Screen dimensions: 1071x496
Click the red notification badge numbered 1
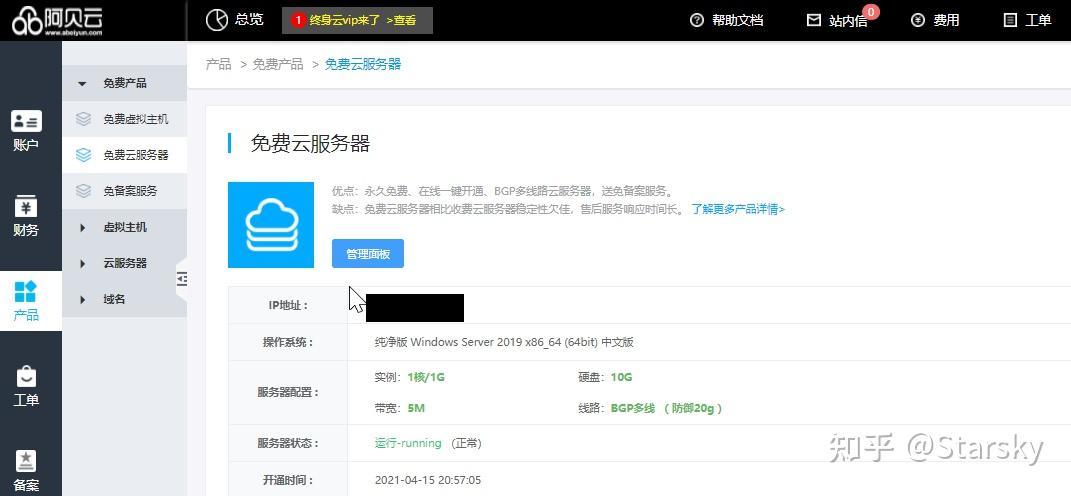coord(298,20)
